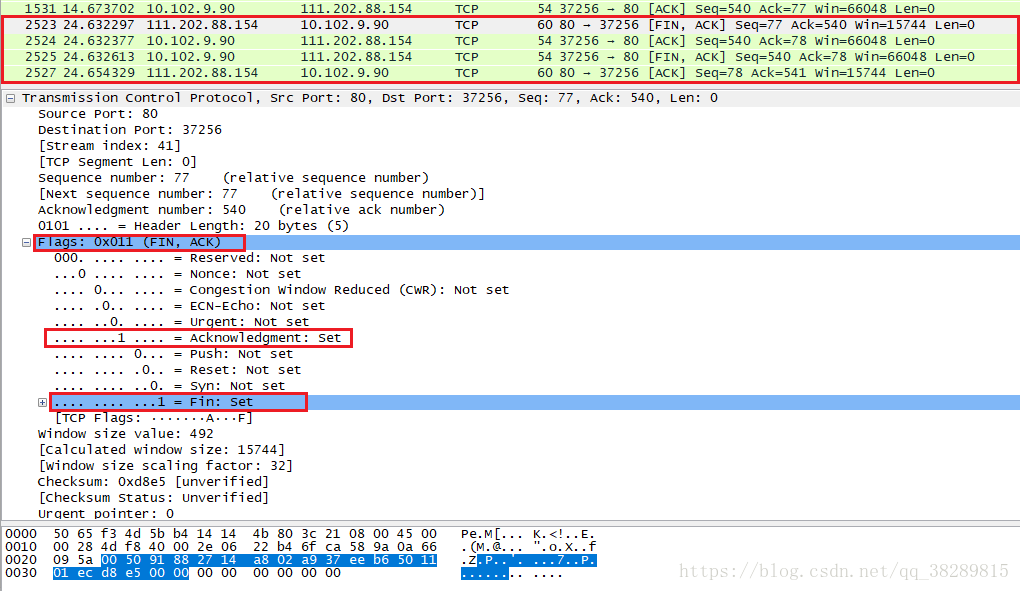Select the Source Port: 80 field
1020x591 pixels.
click(98, 114)
